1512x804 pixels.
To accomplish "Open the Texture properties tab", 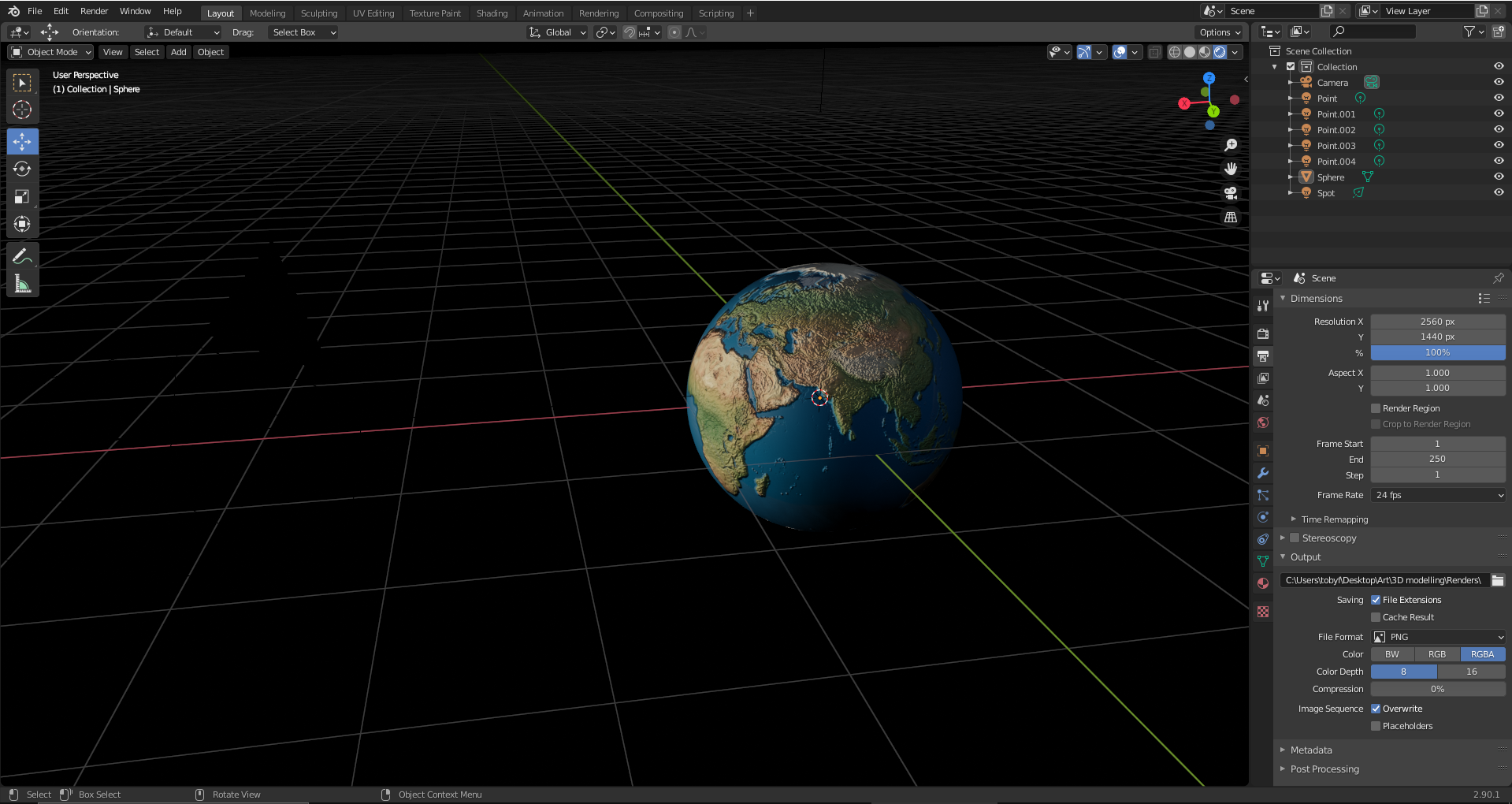I will coord(1263,612).
